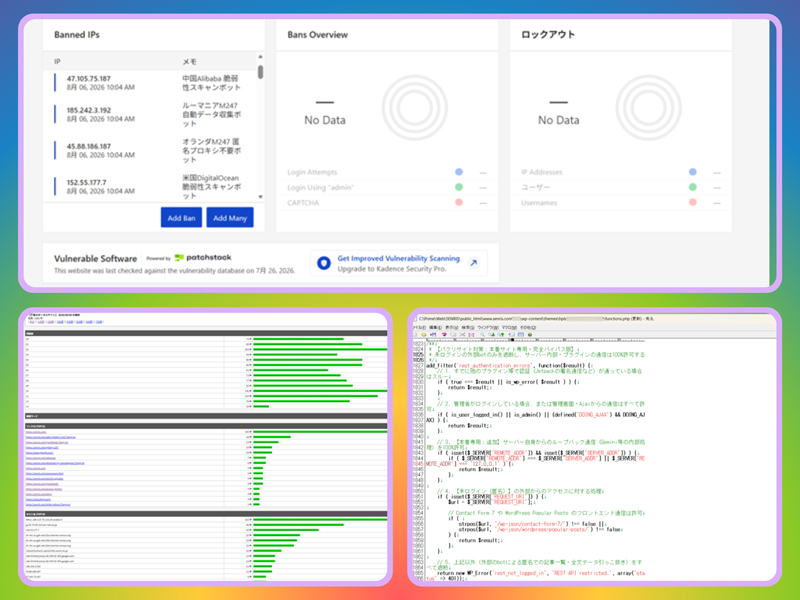
Task: Click open-folder icon in editor toolbar
Action: pyautogui.click(x=423, y=335)
